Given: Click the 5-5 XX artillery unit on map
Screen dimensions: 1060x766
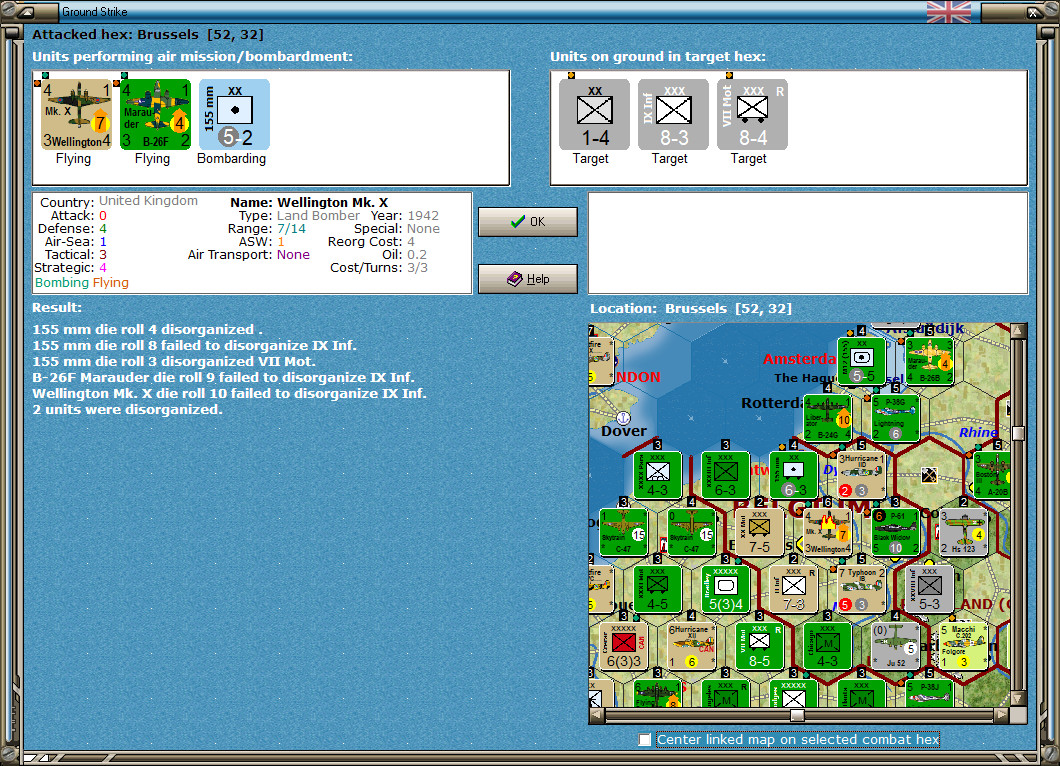Looking at the screenshot, I should coord(861,361).
